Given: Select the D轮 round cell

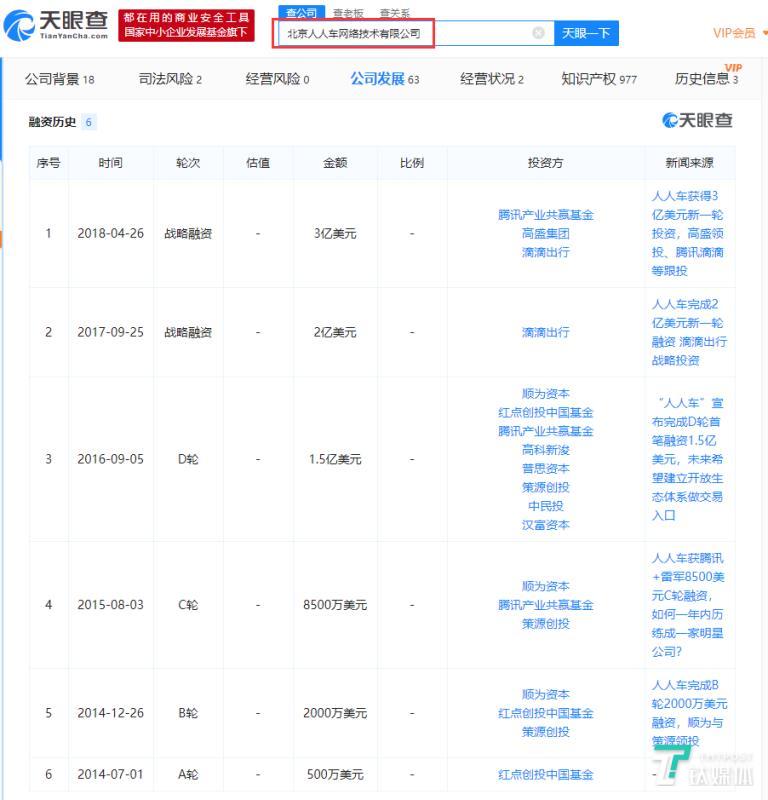Looking at the screenshot, I should pyautogui.click(x=188, y=459).
